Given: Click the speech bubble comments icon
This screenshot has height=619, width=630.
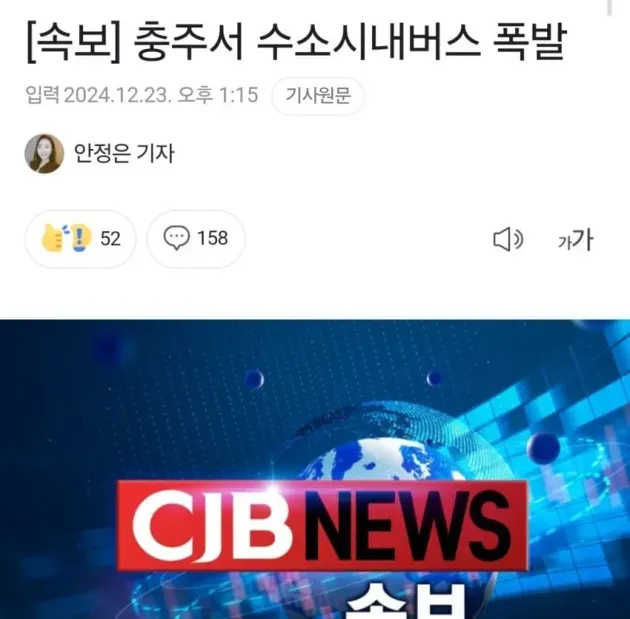Looking at the screenshot, I should pos(176,238).
